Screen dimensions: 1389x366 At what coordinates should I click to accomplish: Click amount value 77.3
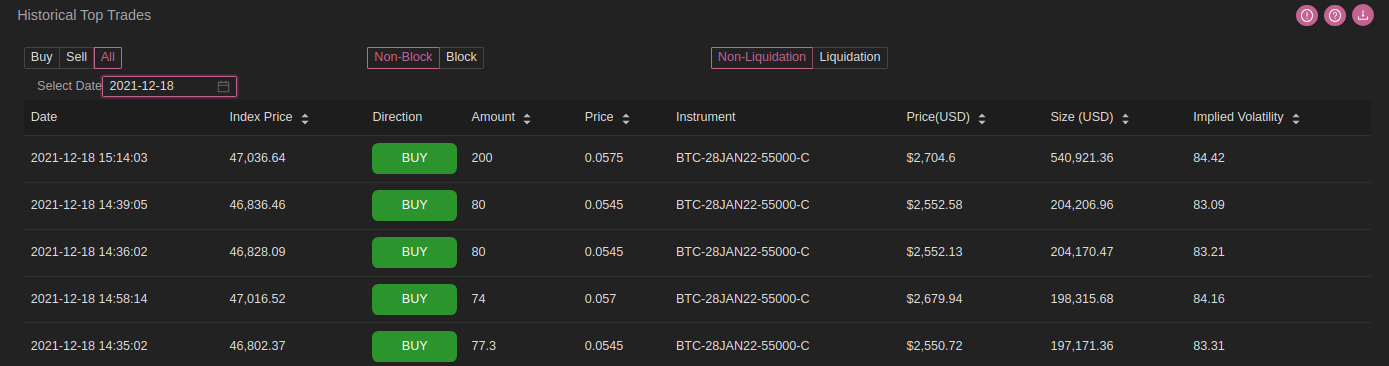484,346
